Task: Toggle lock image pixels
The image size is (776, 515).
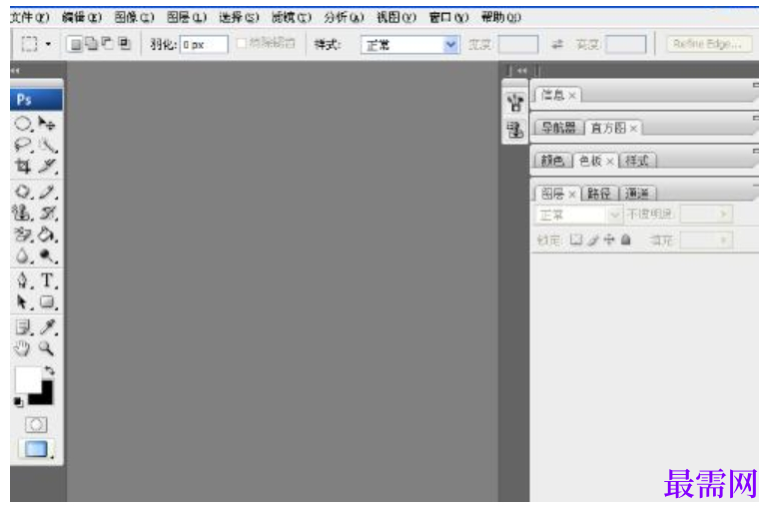Action: coord(593,240)
